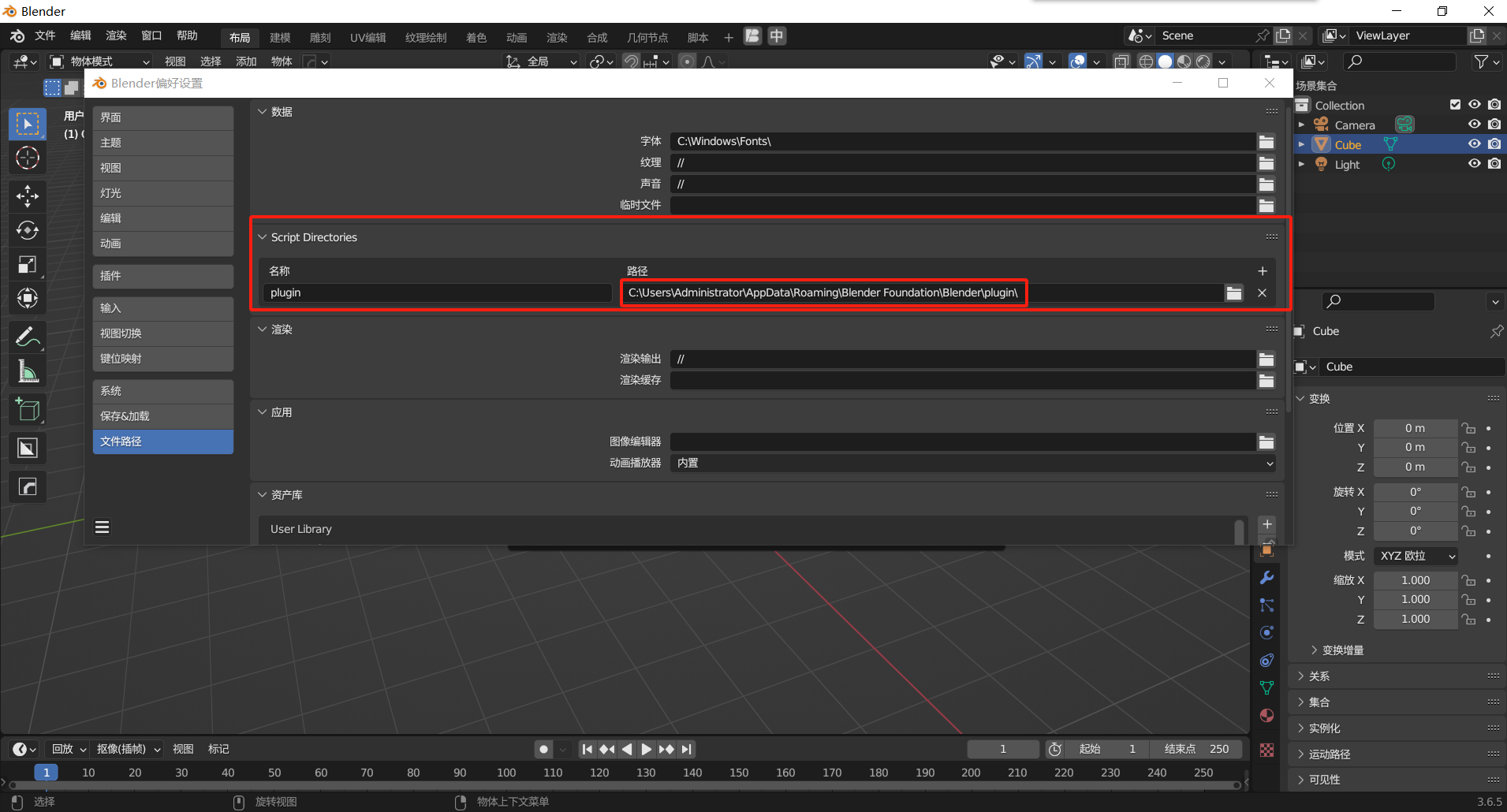Image resolution: width=1507 pixels, height=812 pixels.
Task: Hide Light in the viewport
Action: point(1474,164)
